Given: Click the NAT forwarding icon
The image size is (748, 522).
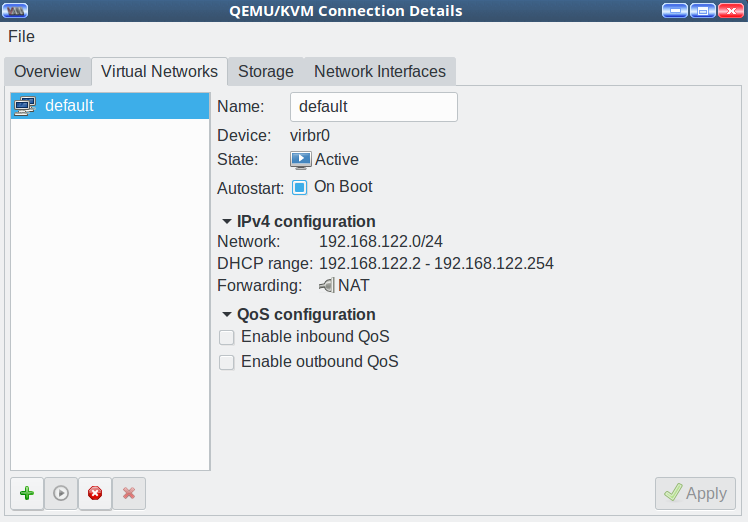Looking at the screenshot, I should coord(327,285).
